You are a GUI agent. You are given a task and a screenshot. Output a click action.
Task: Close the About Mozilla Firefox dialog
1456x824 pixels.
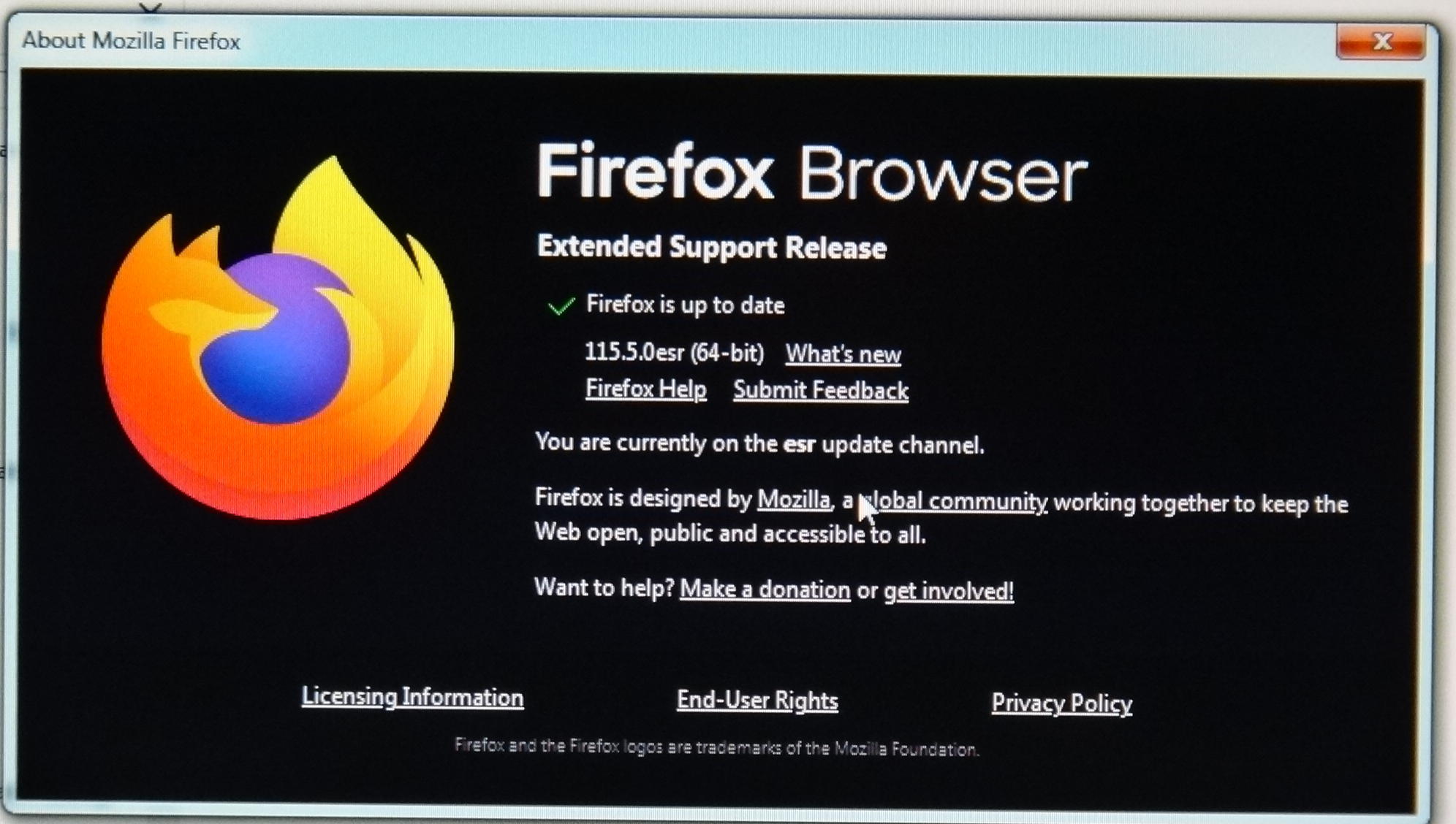click(x=1380, y=42)
